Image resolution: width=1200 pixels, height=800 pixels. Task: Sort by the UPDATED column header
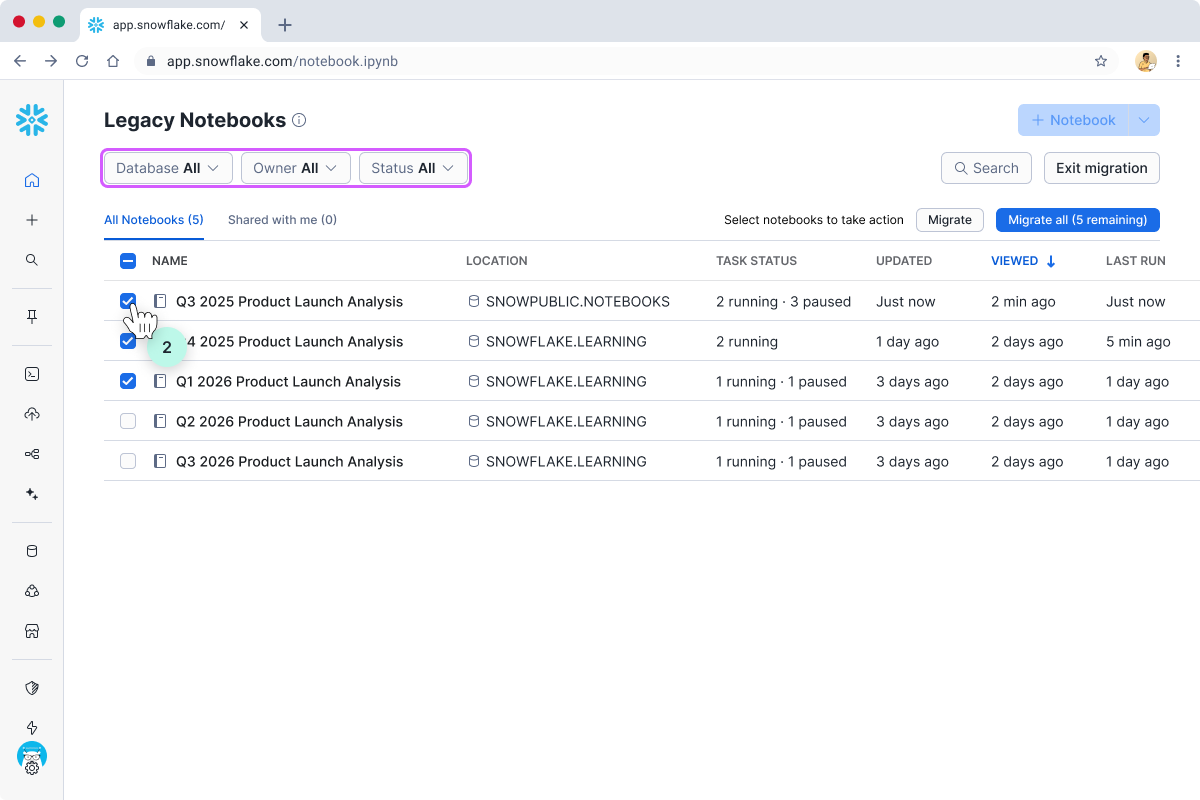[x=904, y=261]
